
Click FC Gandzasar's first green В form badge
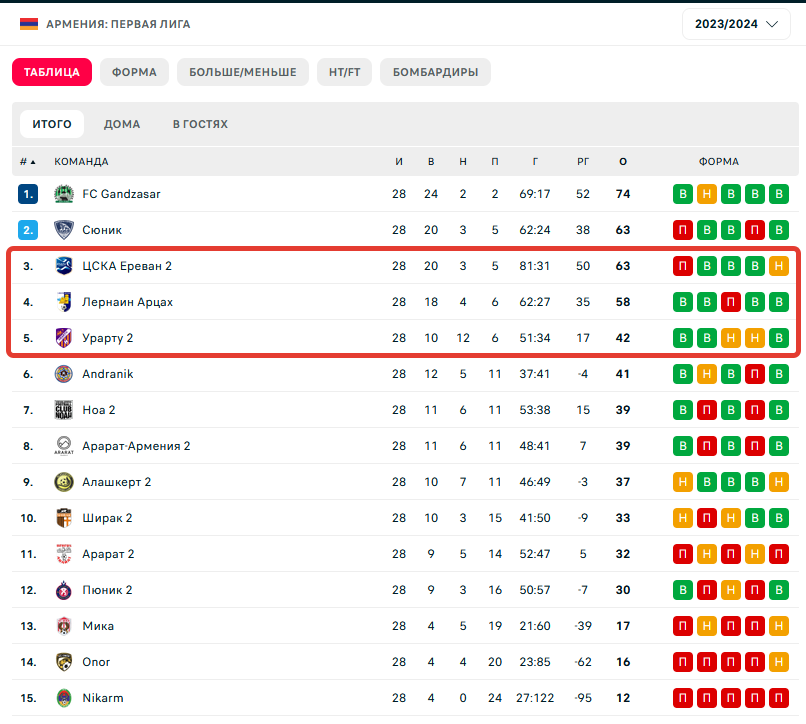tap(683, 194)
